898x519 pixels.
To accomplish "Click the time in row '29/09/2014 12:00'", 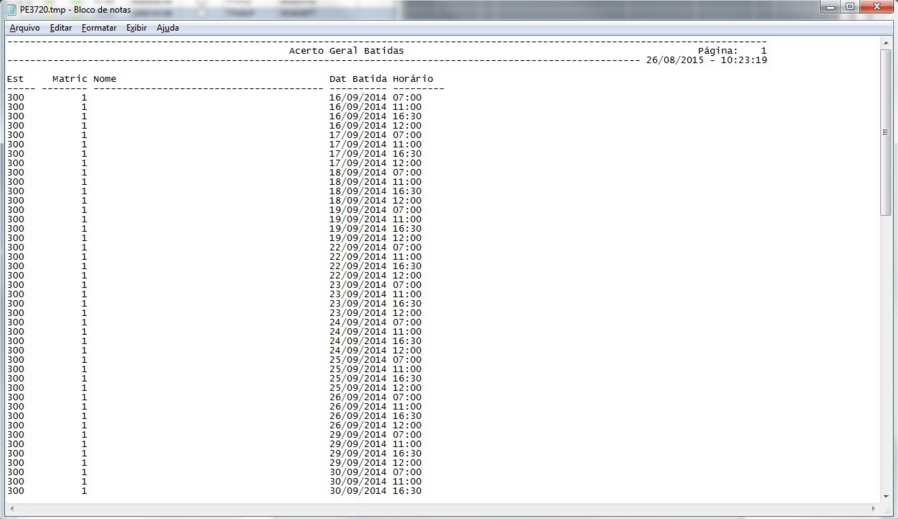I will pos(407,463).
